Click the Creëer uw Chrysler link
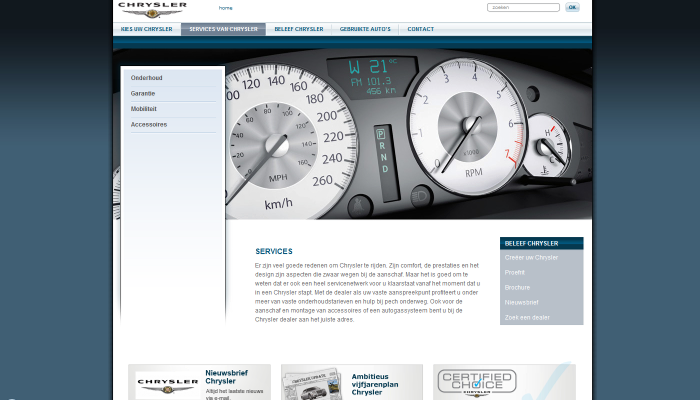The width and height of the screenshot is (700, 400). click(531, 258)
